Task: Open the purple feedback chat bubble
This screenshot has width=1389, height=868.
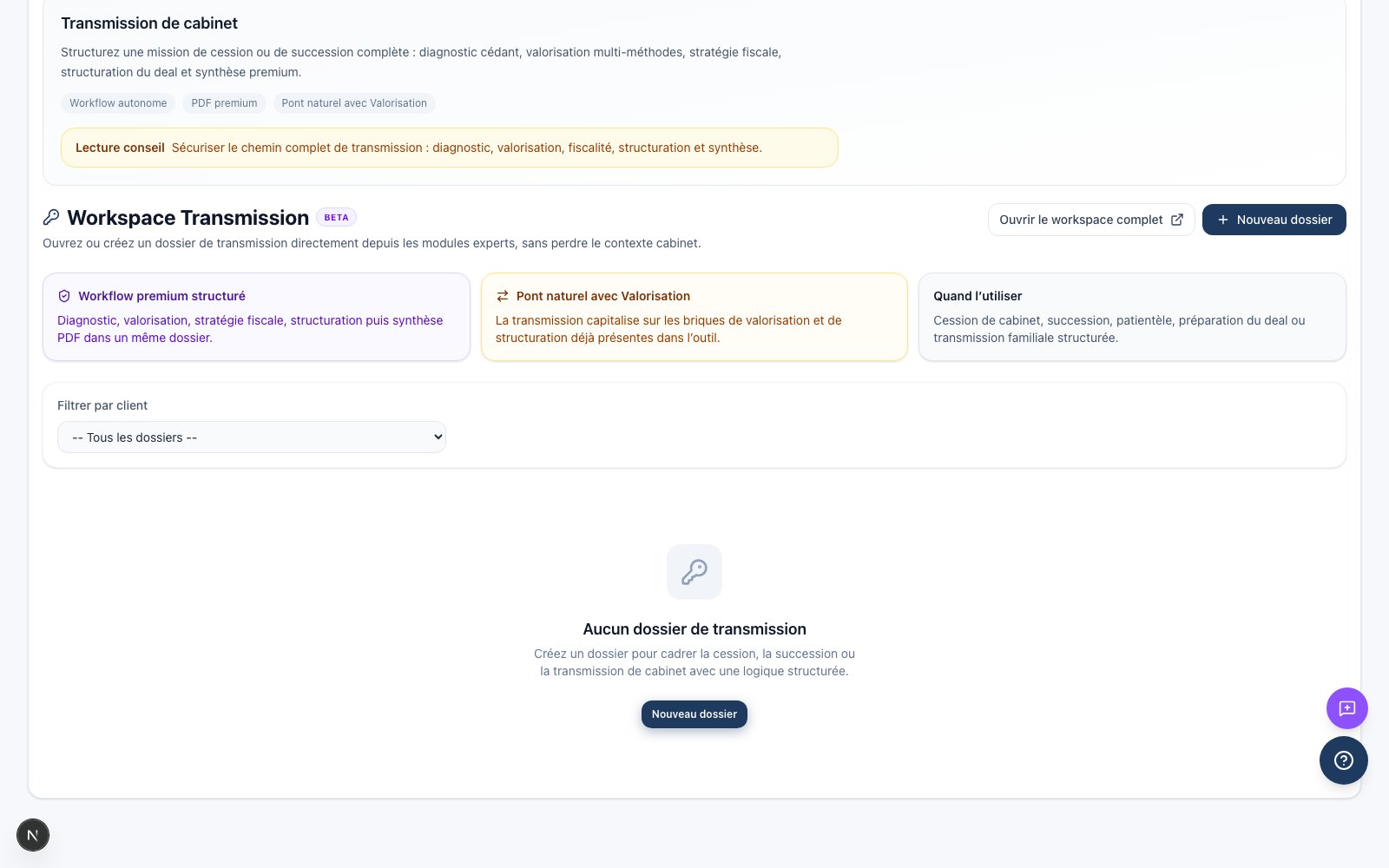Action: [x=1347, y=708]
